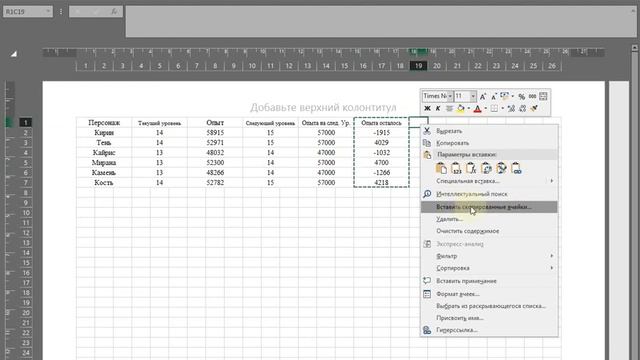Select Гиперссылка menu entry
The width and height of the screenshot is (640, 360).
(x=489, y=330)
